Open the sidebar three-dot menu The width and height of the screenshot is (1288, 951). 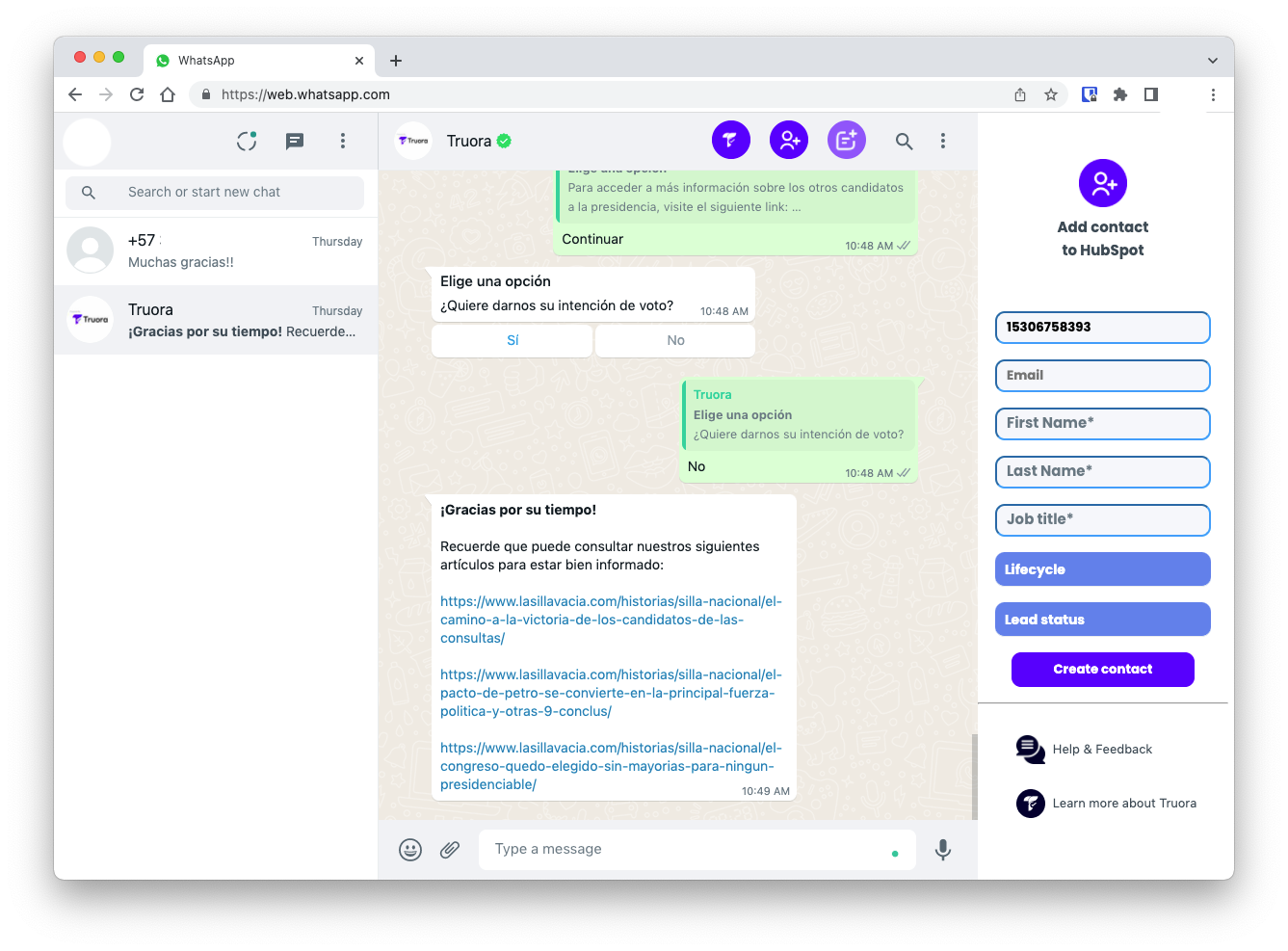coord(342,141)
